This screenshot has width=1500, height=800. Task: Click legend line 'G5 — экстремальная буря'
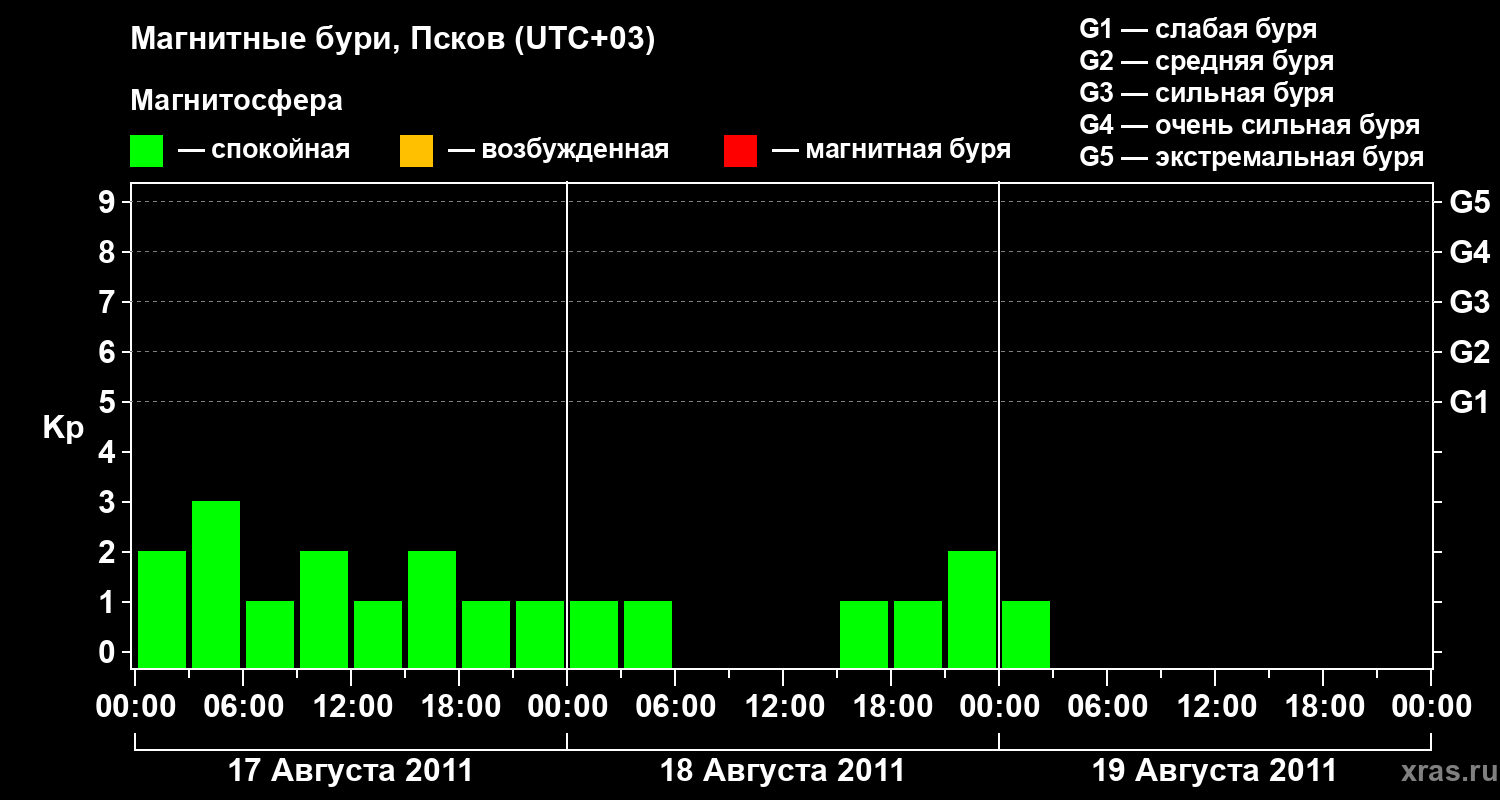pos(1252,157)
